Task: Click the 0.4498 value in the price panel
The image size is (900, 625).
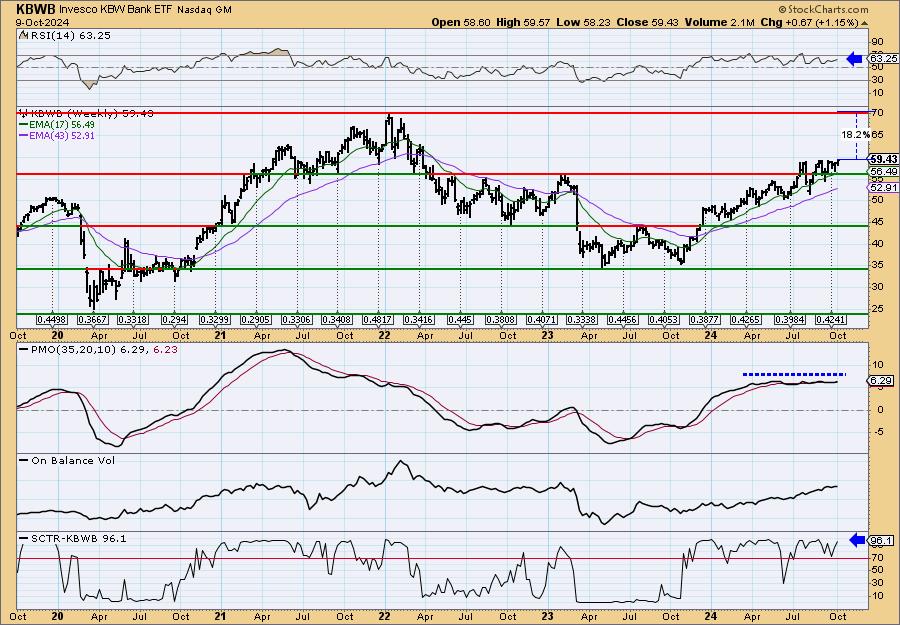Action: [x=52, y=320]
